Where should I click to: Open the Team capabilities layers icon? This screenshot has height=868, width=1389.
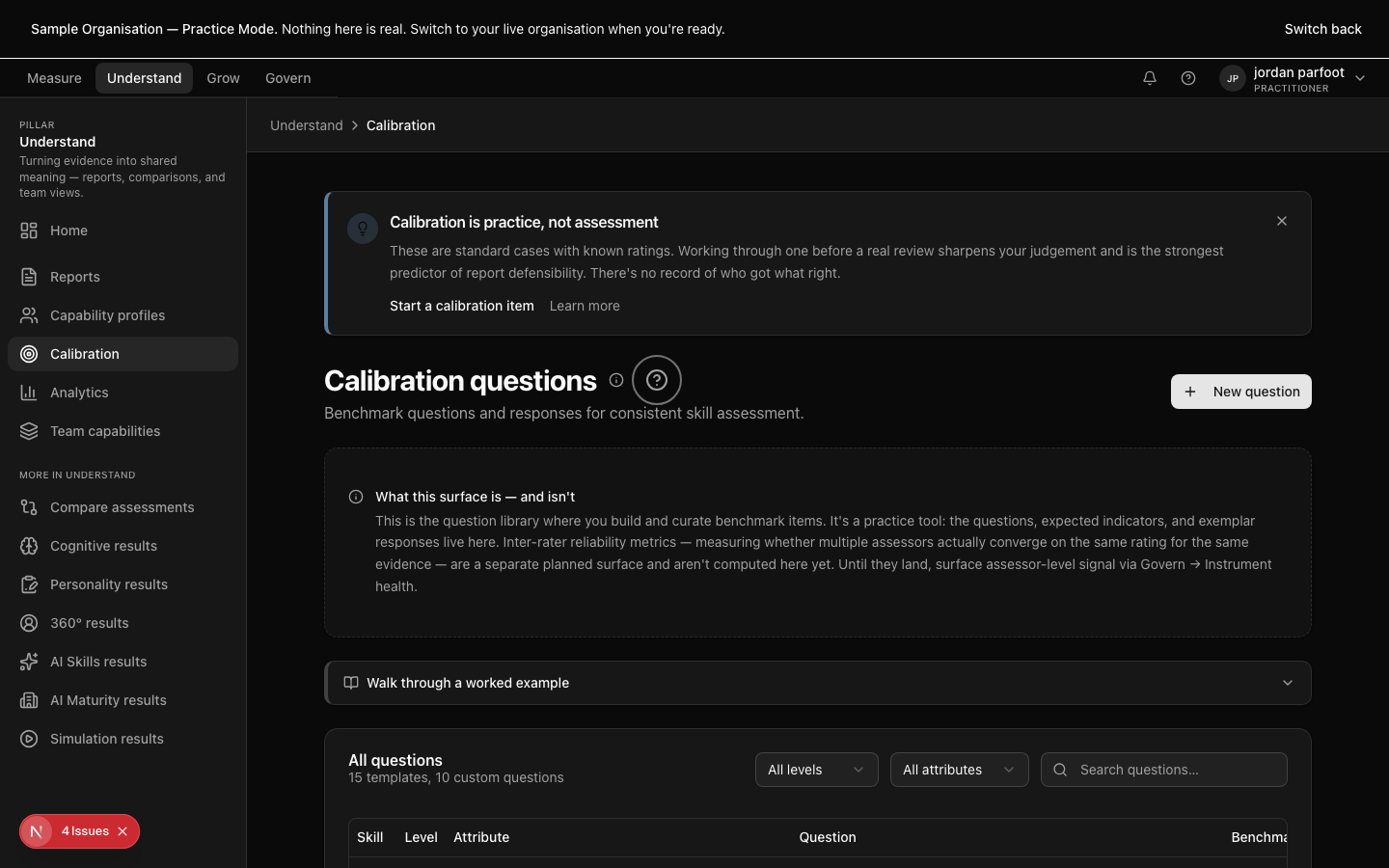pos(29,431)
